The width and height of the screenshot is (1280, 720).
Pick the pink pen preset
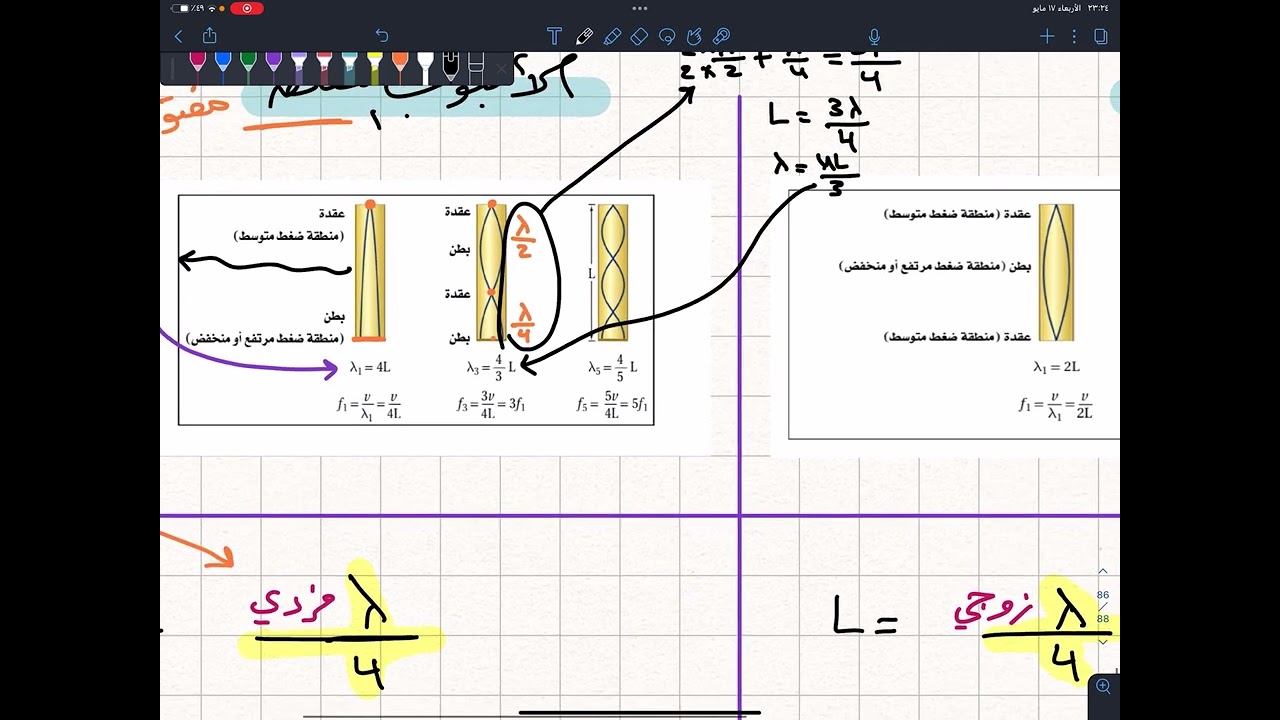coord(198,66)
